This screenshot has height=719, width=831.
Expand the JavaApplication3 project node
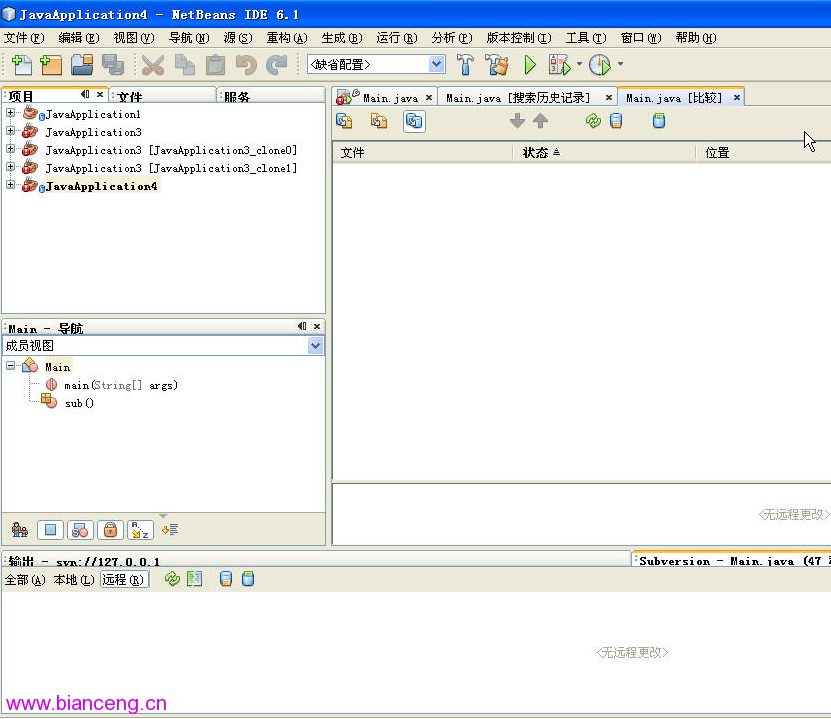point(10,131)
